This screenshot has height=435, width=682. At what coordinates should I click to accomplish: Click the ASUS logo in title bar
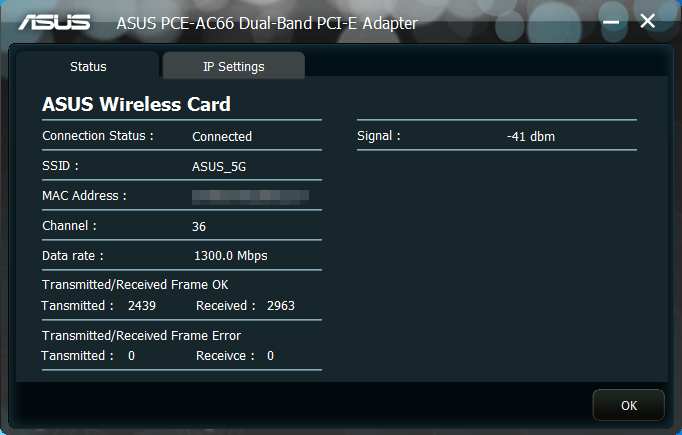point(54,22)
